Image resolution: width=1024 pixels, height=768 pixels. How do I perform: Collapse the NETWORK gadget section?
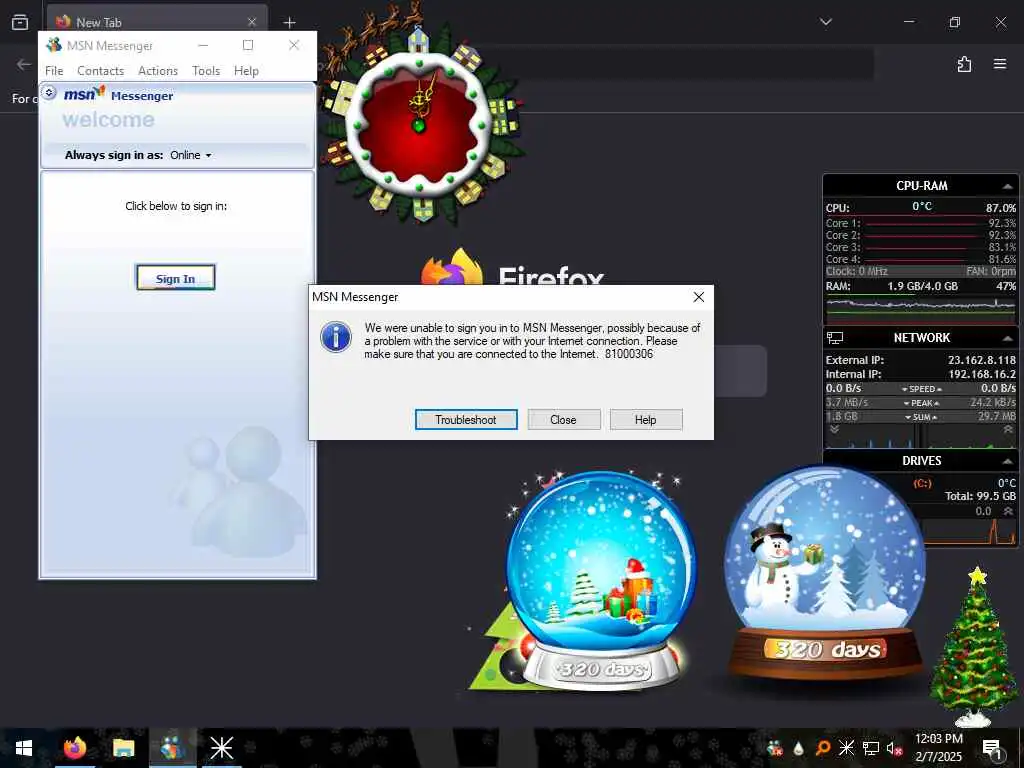pyautogui.click(x=1008, y=338)
